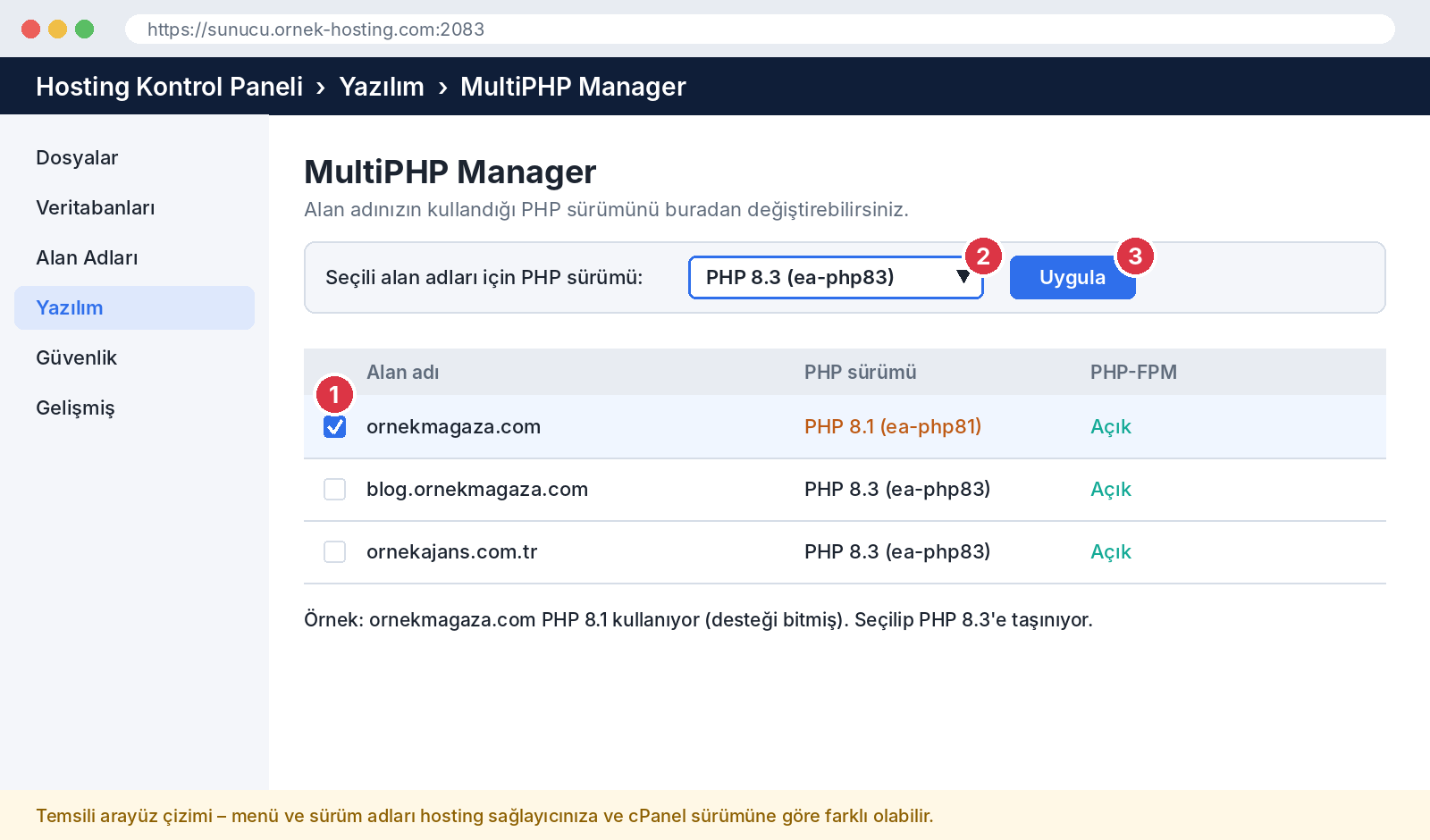This screenshot has height=840, width=1430.
Task: Select the blog.ornekmagaza.com checkbox
Action: click(335, 490)
